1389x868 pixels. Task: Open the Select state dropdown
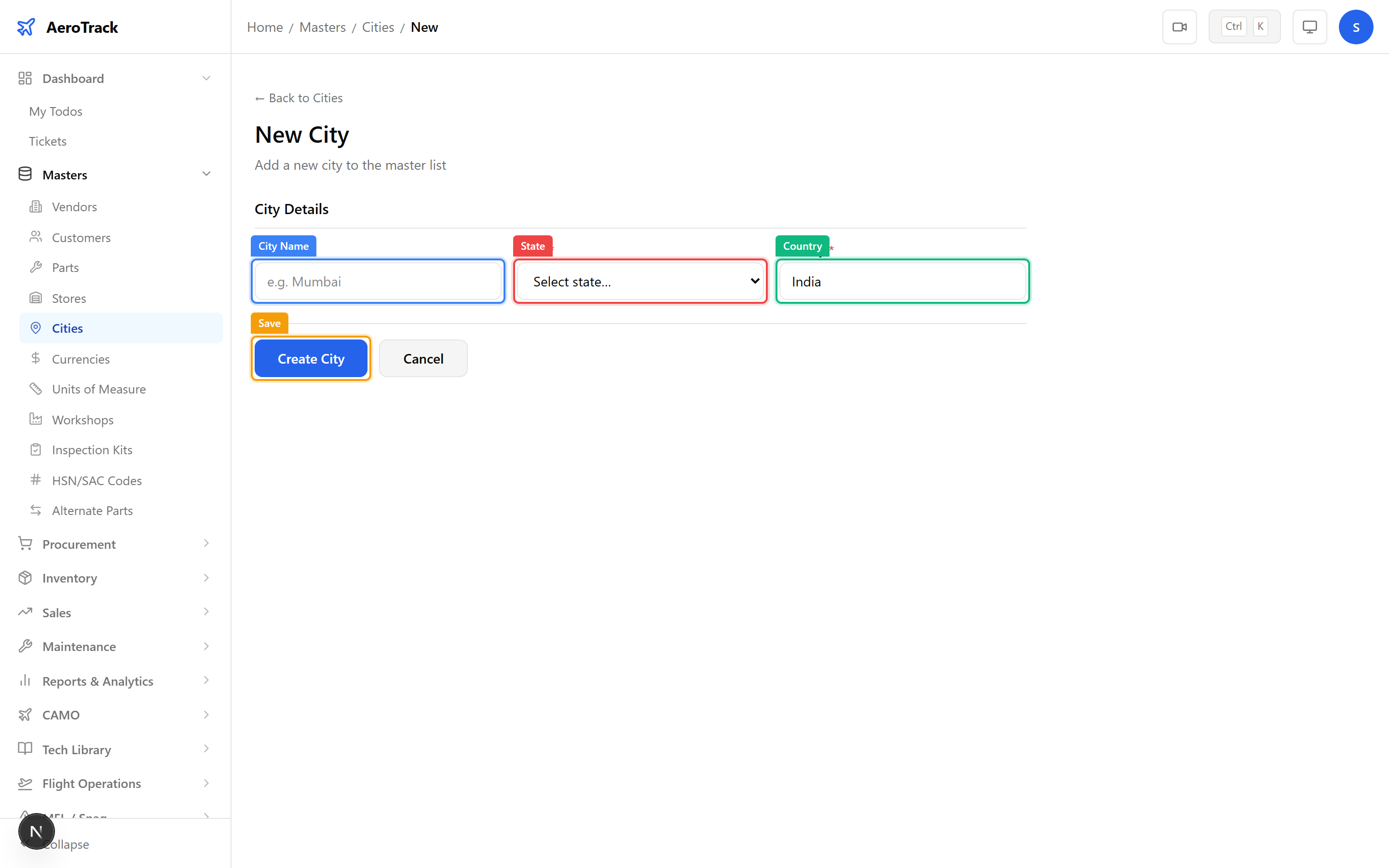point(640,281)
